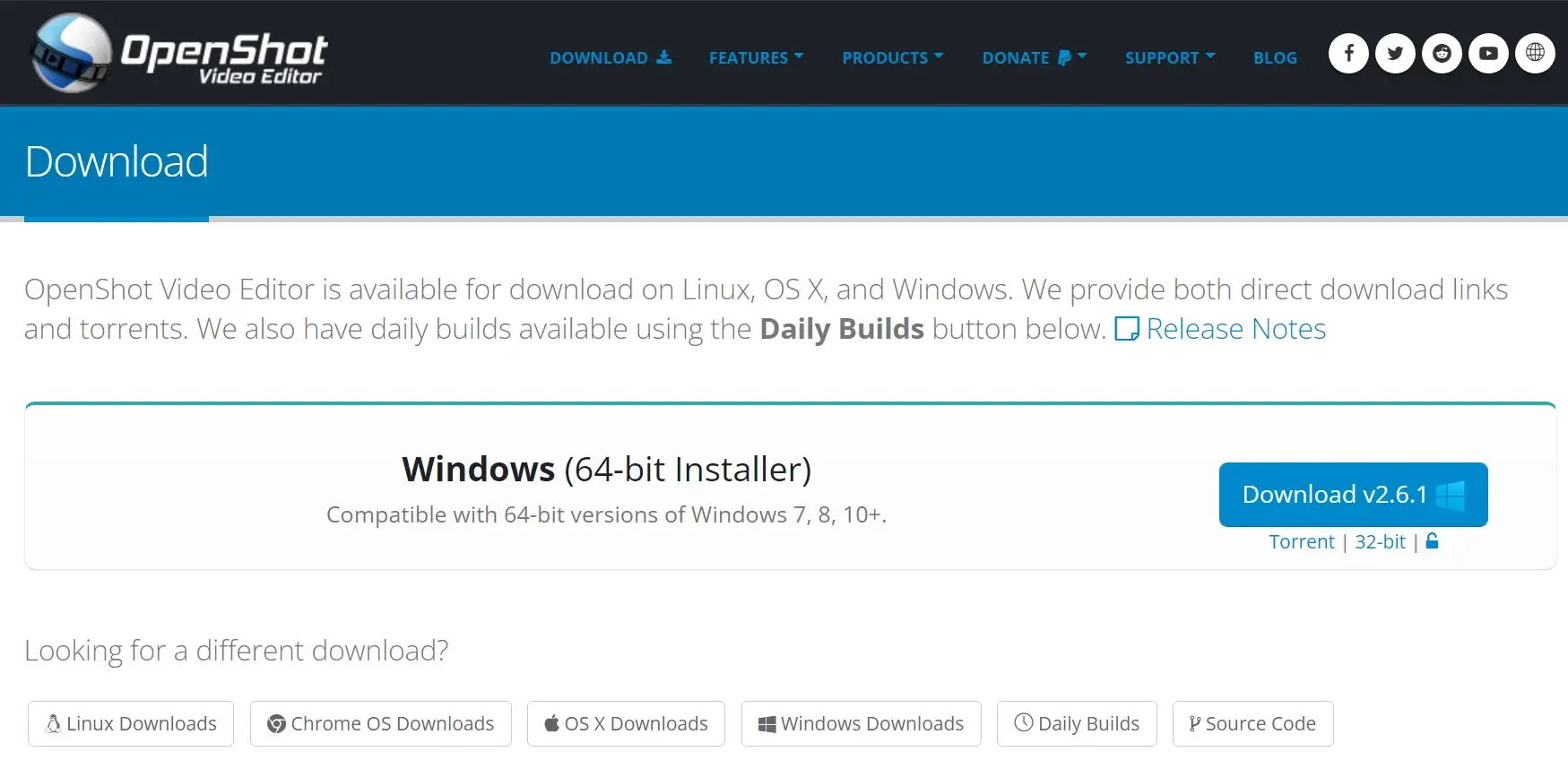This screenshot has height=760, width=1568.
Task: Open the Download menu item
Action: click(x=611, y=57)
